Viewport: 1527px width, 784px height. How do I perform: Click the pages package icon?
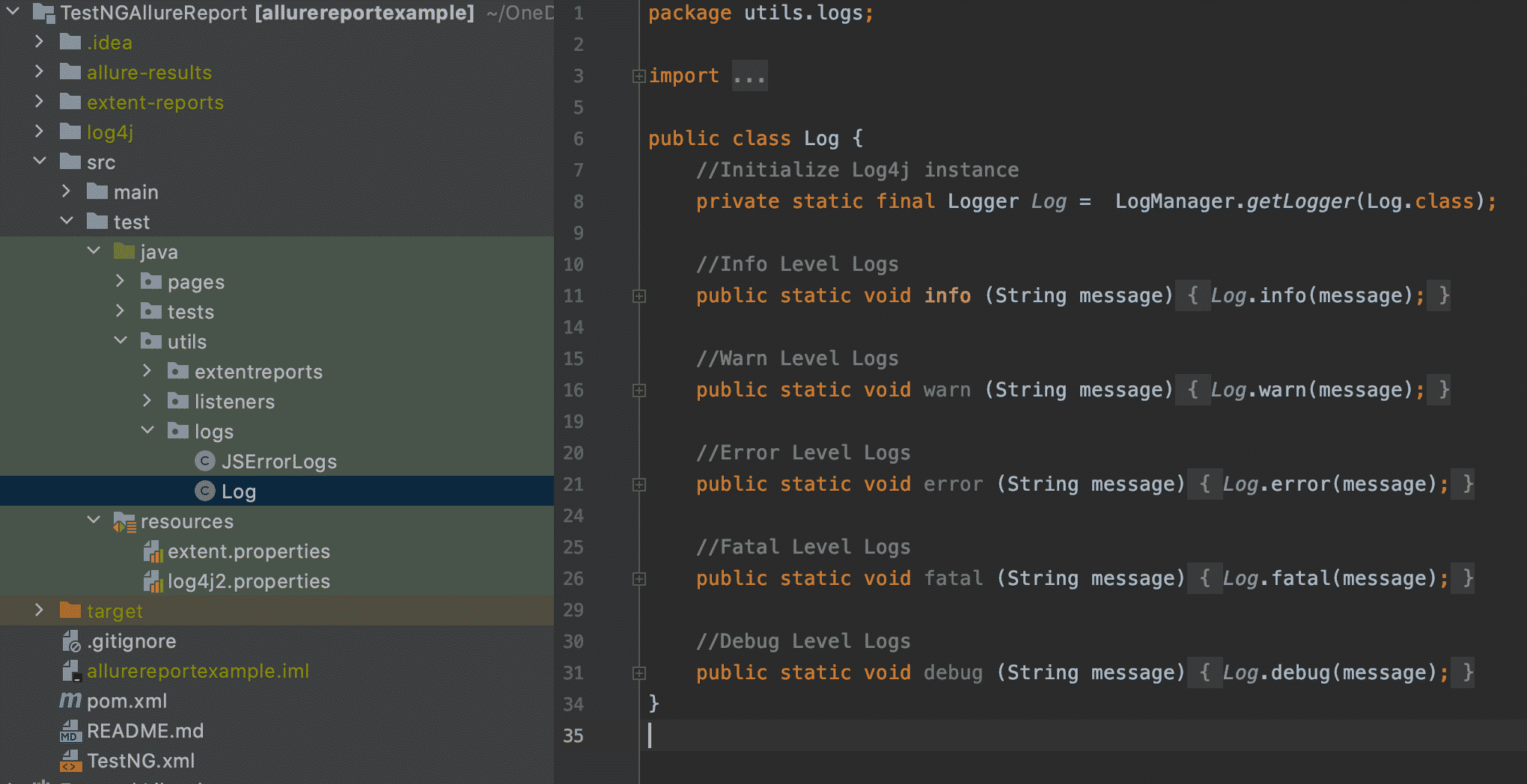pyautogui.click(x=151, y=281)
